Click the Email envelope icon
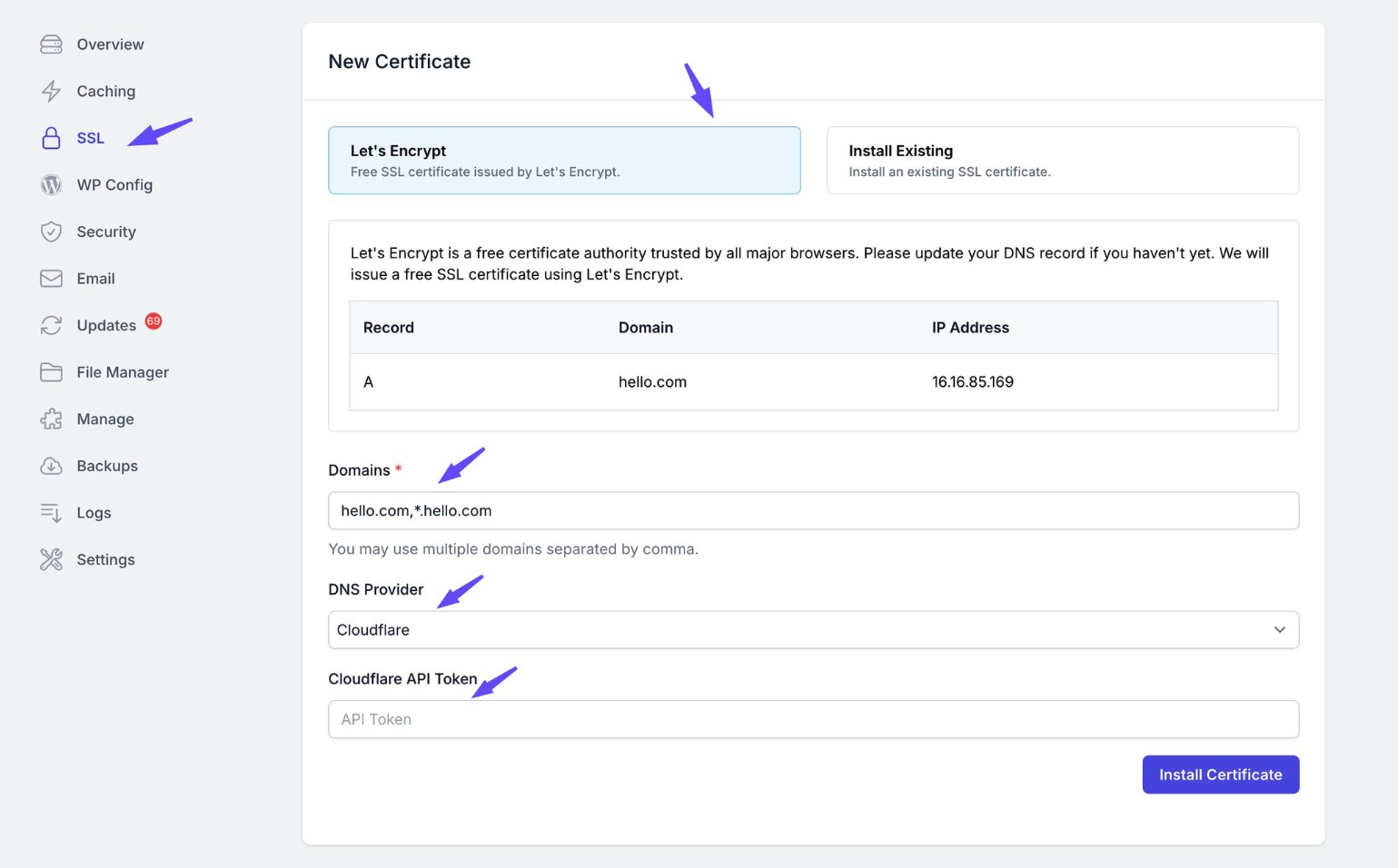 pos(51,279)
